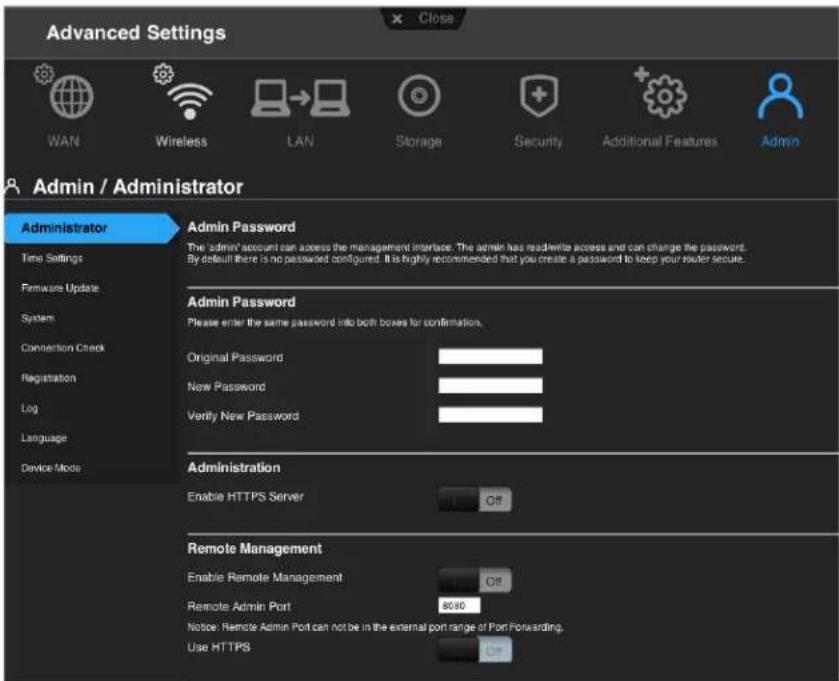Click the Admin label
Viewport: 839px width, 681px height.
780,142
